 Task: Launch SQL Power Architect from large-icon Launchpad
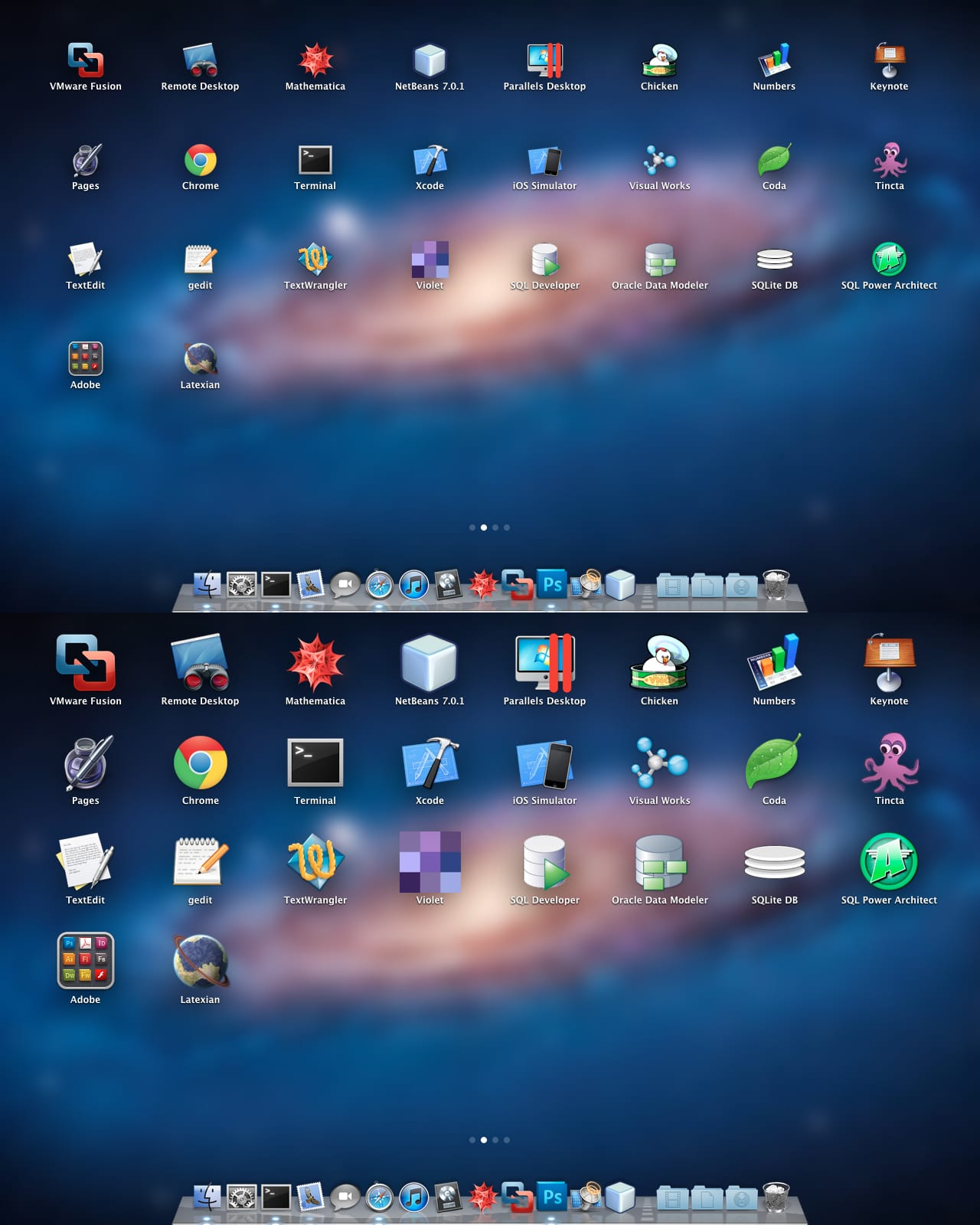tap(889, 861)
